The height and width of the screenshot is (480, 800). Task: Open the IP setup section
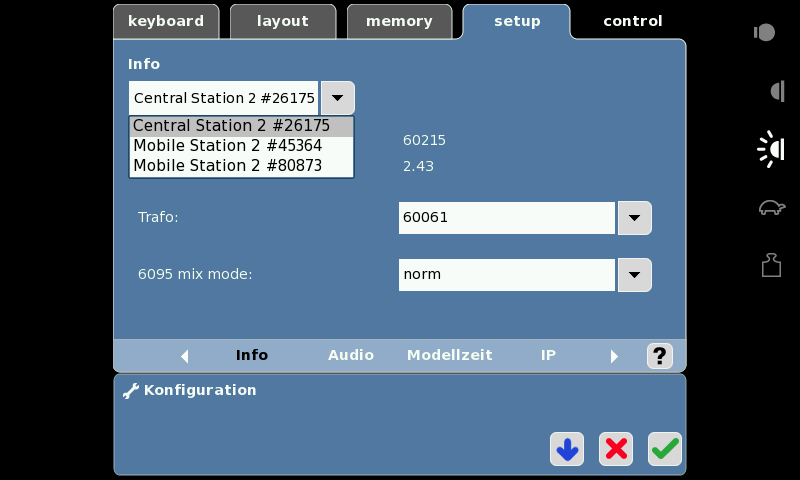point(548,355)
